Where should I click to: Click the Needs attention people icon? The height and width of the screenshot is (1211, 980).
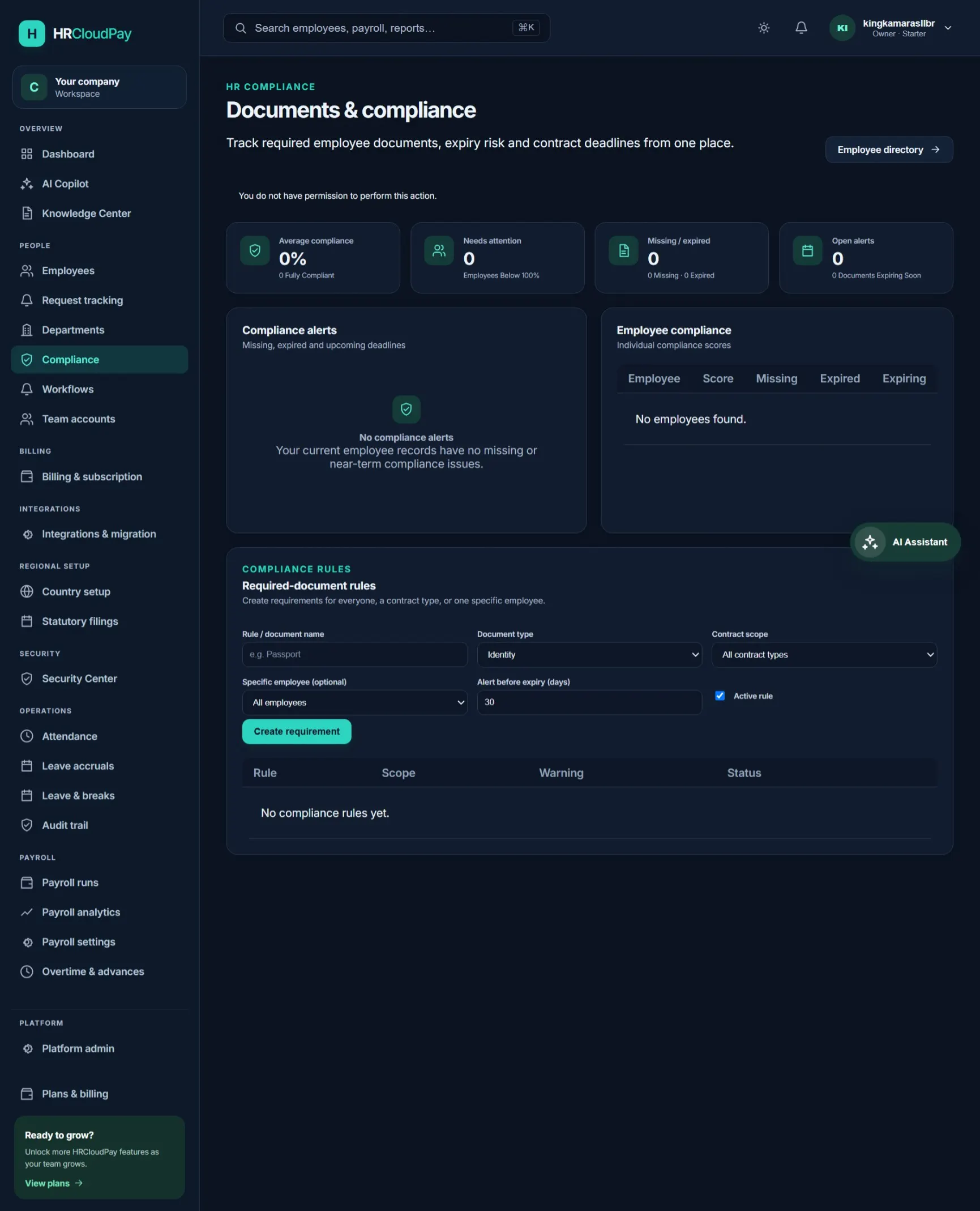click(439, 250)
